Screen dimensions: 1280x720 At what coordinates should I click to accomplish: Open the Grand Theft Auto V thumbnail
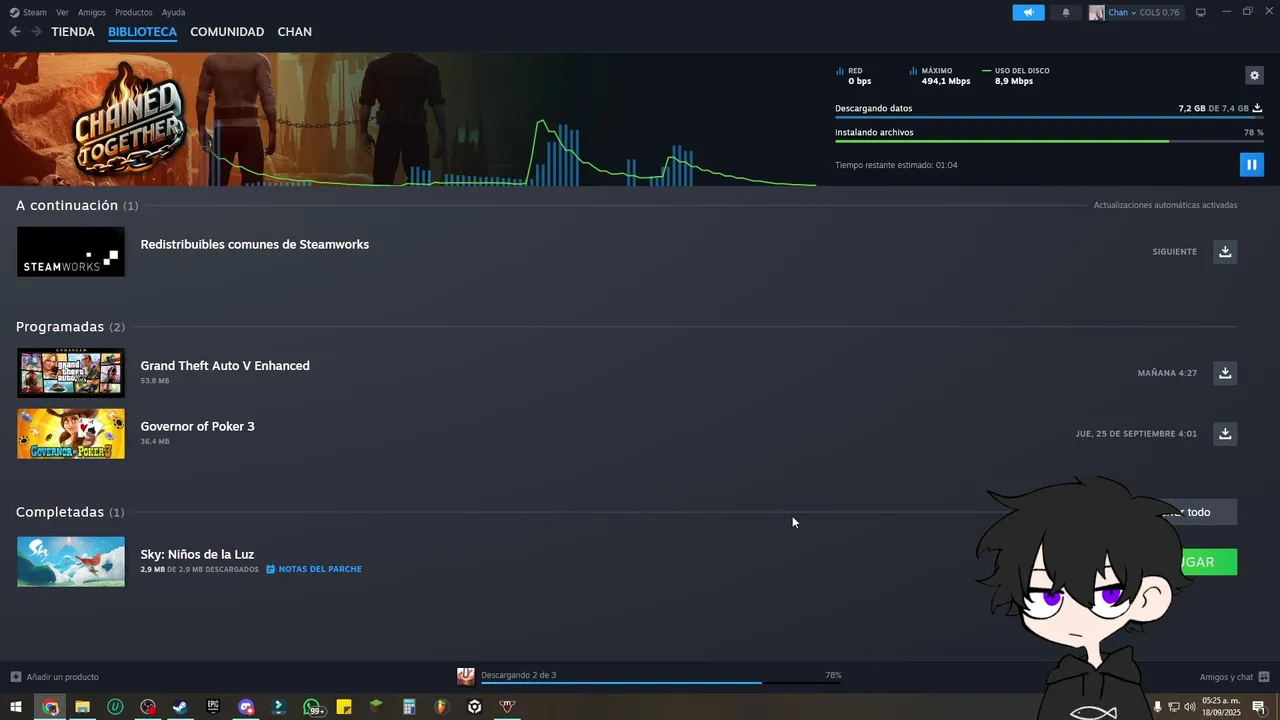pyautogui.click(x=71, y=373)
